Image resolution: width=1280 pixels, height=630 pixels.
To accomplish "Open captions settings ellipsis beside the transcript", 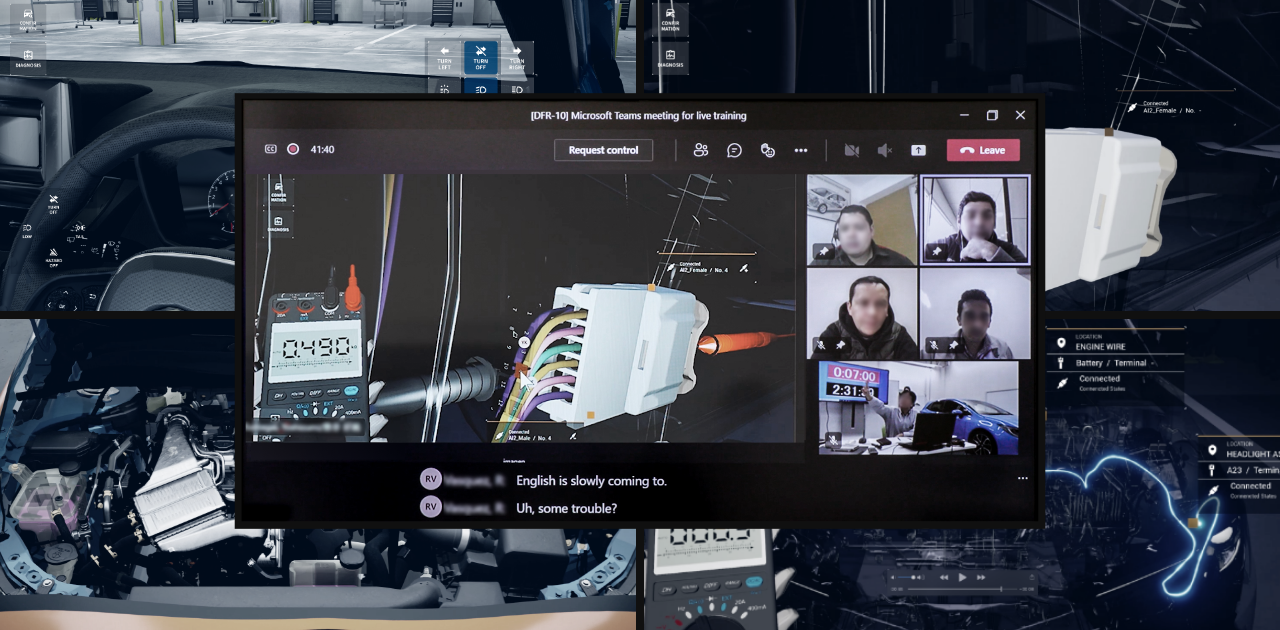I will (x=1022, y=479).
